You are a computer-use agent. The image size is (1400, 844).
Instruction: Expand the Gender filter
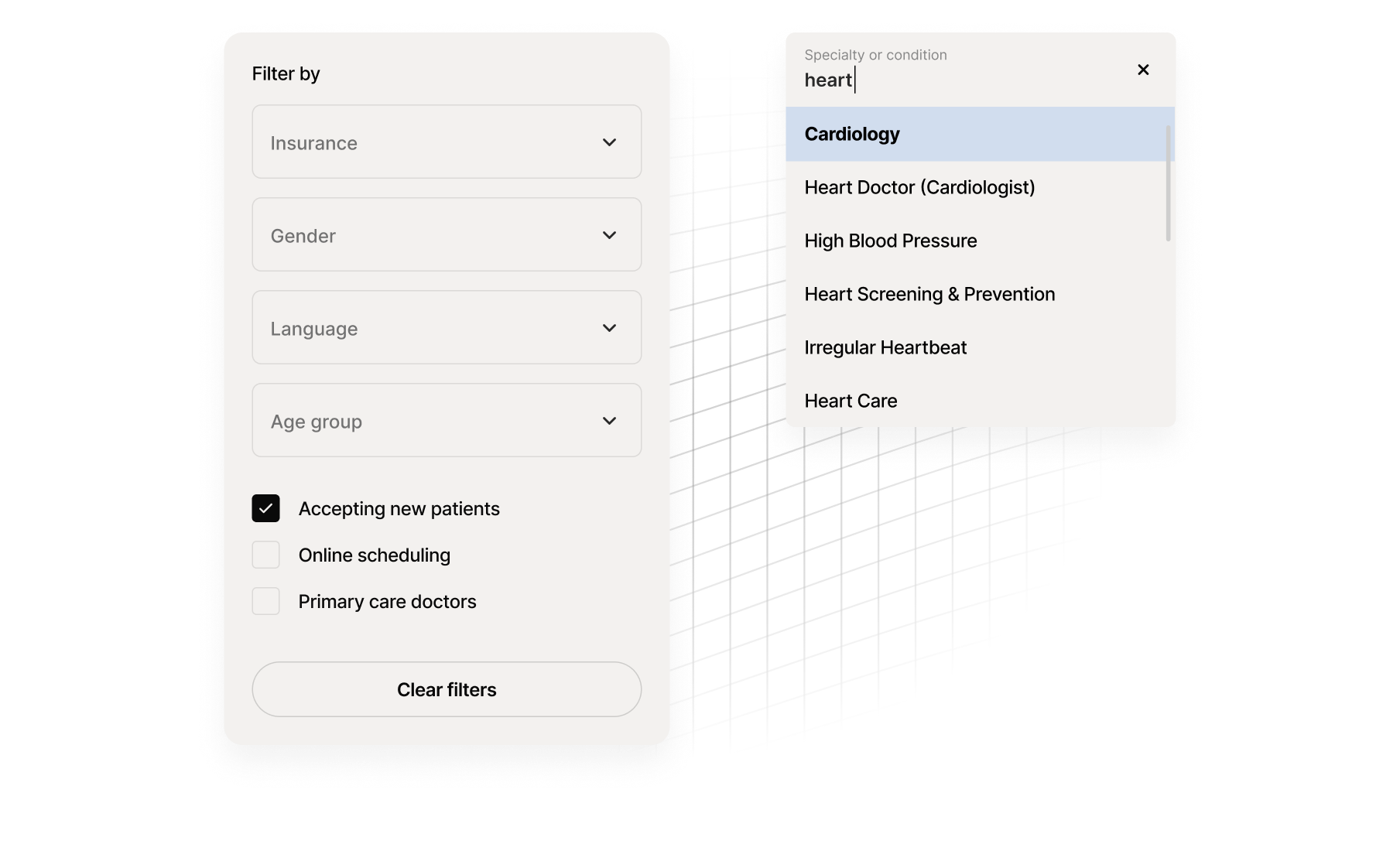tap(447, 235)
